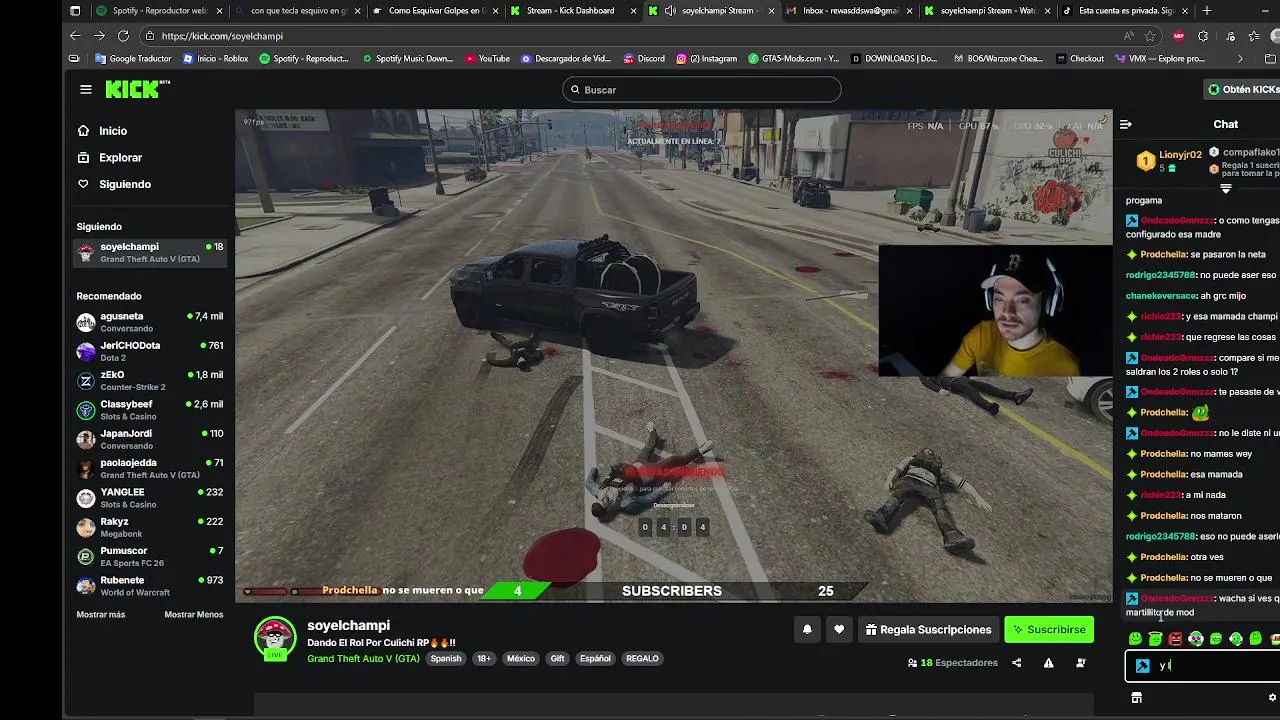Image resolution: width=1280 pixels, height=720 pixels.
Task: Click the Suscribirse button
Action: coord(1049,630)
